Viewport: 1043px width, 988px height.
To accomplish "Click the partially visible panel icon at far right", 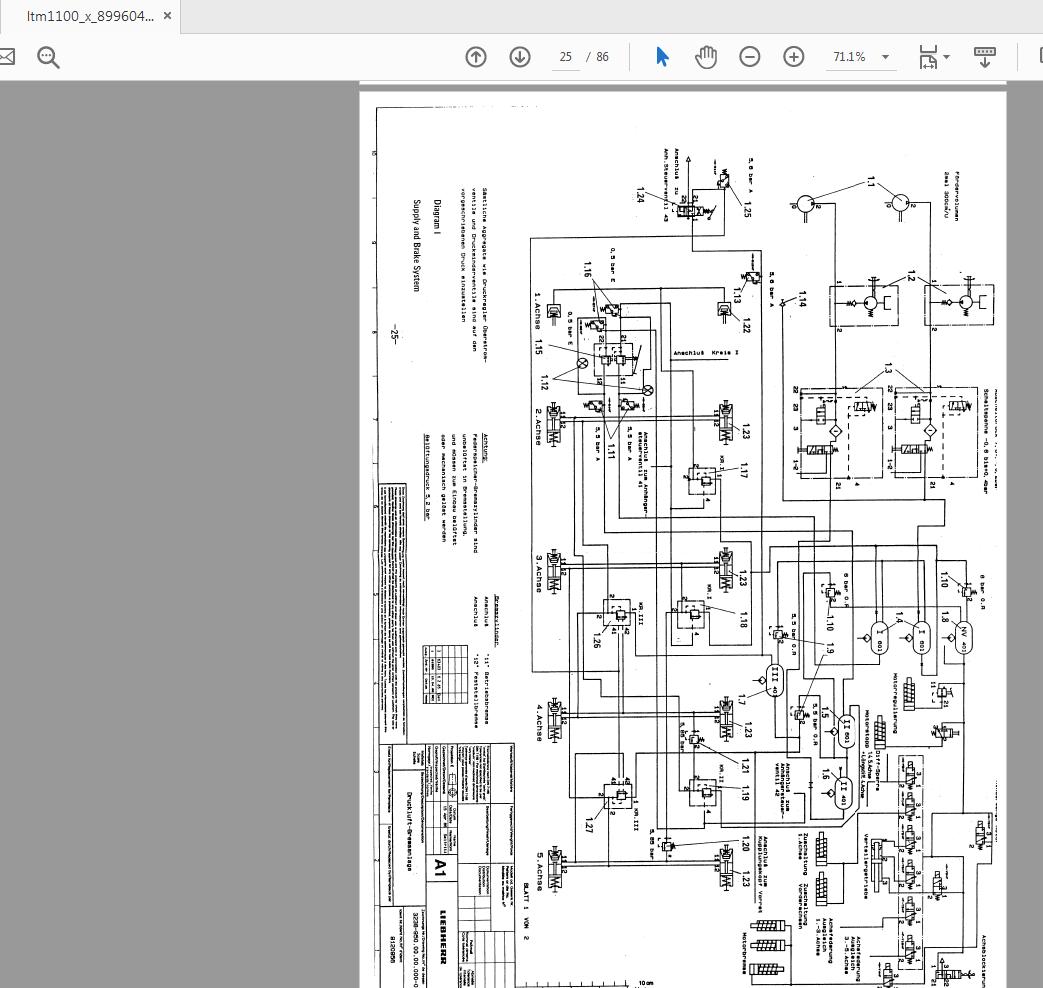I will pos(1038,57).
